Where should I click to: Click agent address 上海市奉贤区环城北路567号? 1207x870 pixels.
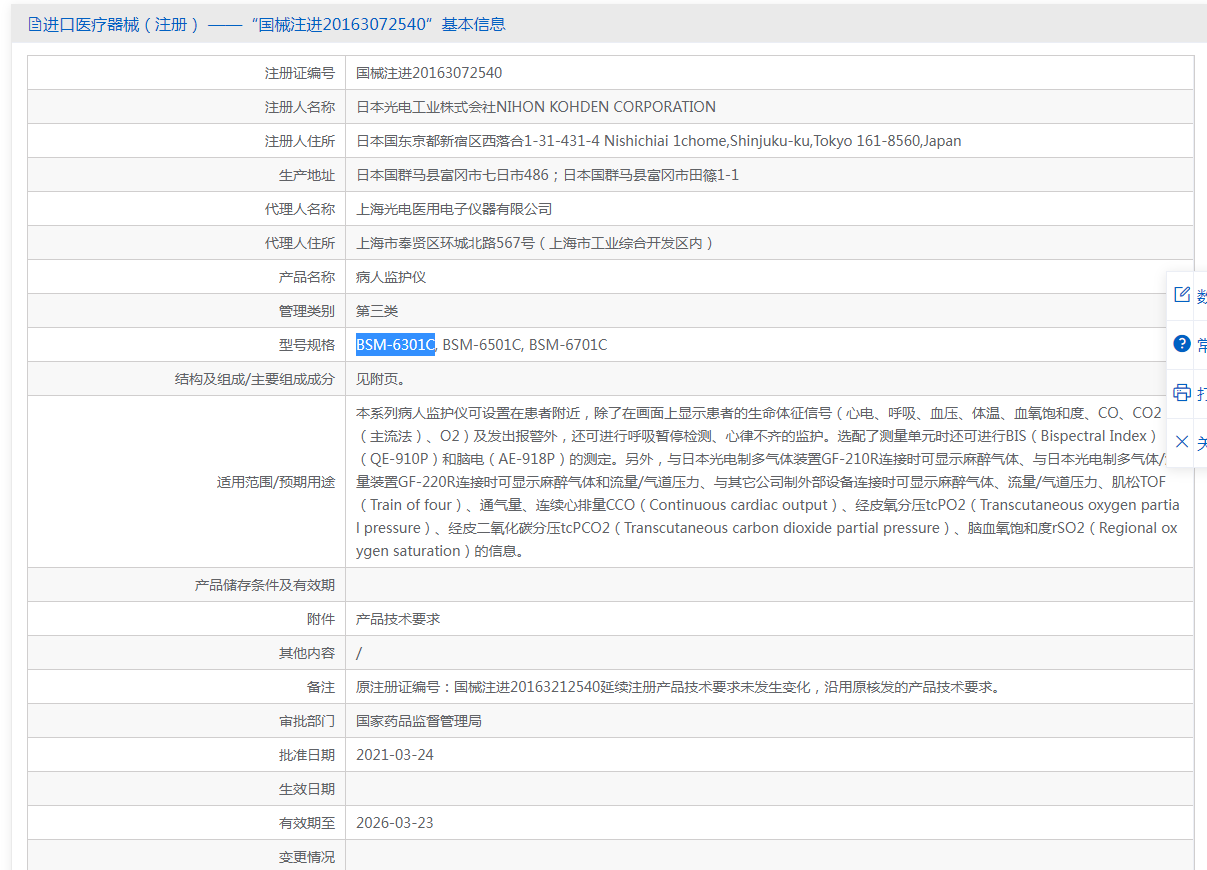(535, 243)
